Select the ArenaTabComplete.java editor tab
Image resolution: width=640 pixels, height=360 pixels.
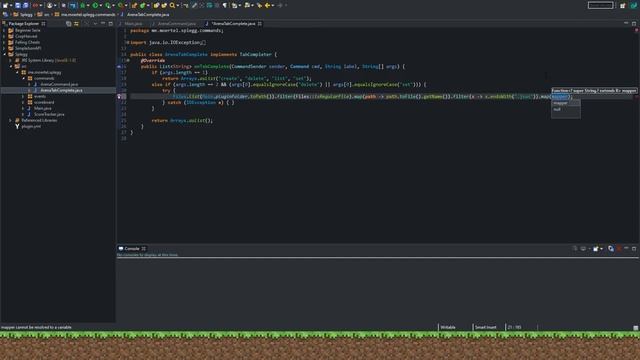[233, 24]
